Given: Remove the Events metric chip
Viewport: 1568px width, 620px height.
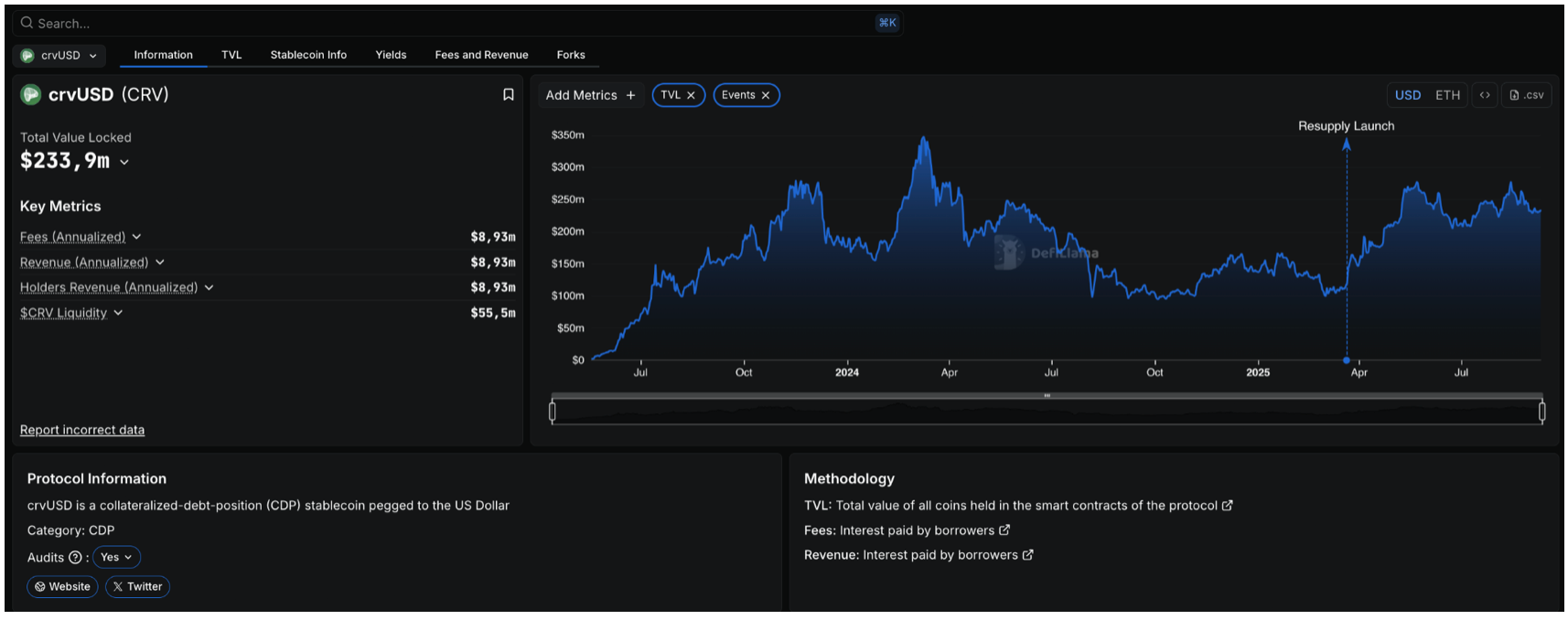Looking at the screenshot, I should [766, 95].
